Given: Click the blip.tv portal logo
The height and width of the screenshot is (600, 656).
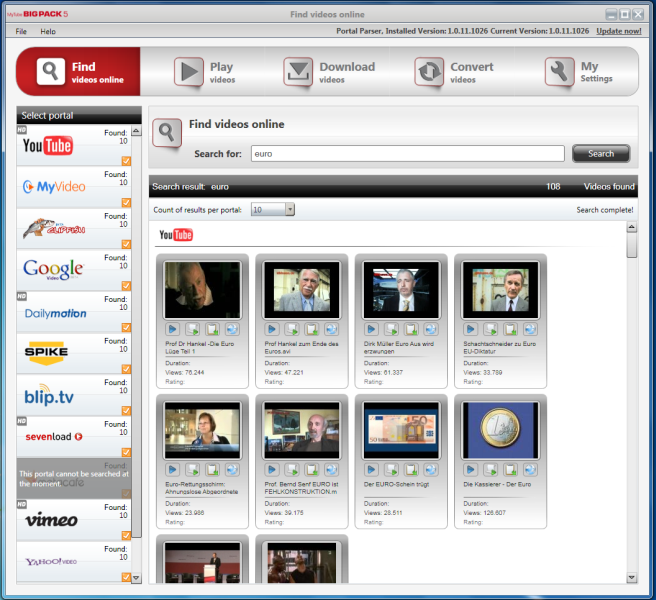Looking at the screenshot, I should (49, 395).
